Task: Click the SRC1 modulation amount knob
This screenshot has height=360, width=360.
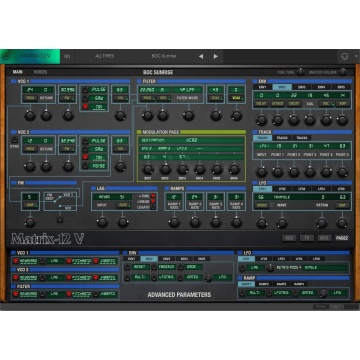Action: (x=148, y=169)
